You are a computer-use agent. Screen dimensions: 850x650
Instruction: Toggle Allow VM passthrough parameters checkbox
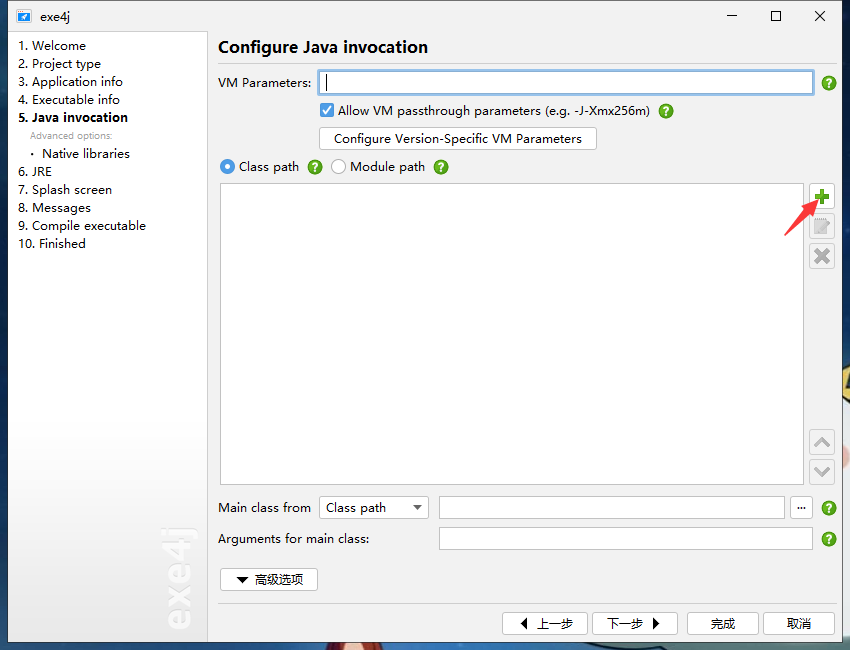[x=327, y=111]
